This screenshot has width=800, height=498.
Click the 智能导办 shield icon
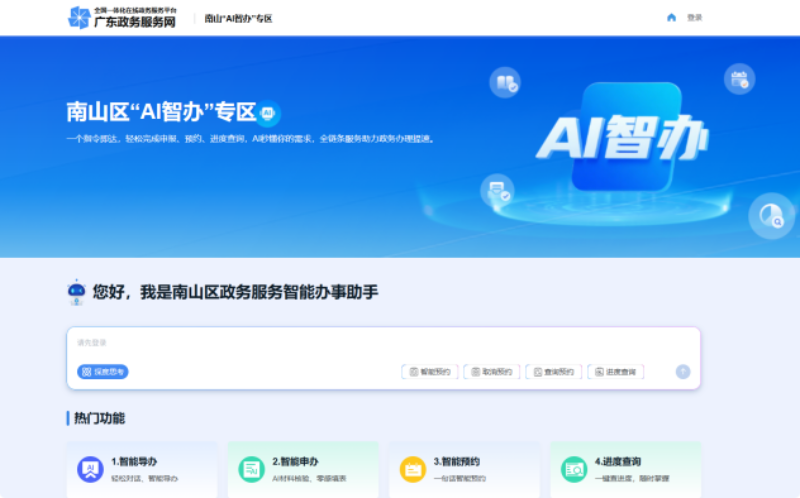90,469
